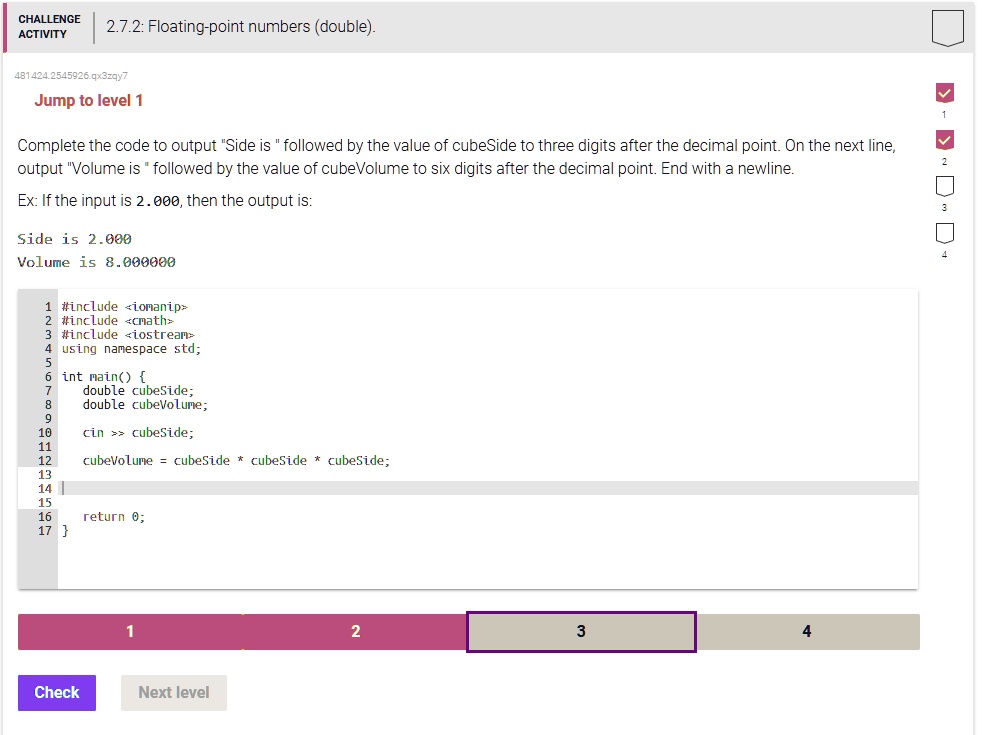Screen dimensions: 985x735
Task: Click the activity ID '481424.2545926.qx3zqy7'
Action: 71,75
